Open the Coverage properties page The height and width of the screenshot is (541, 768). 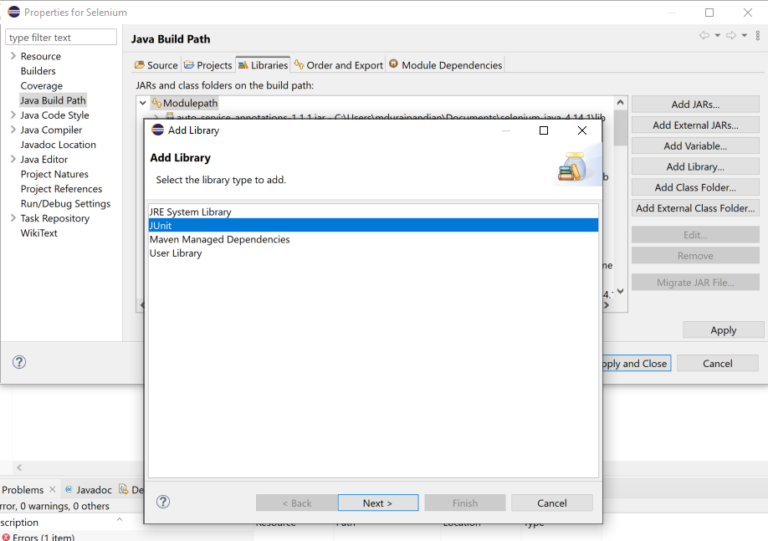click(x=42, y=86)
